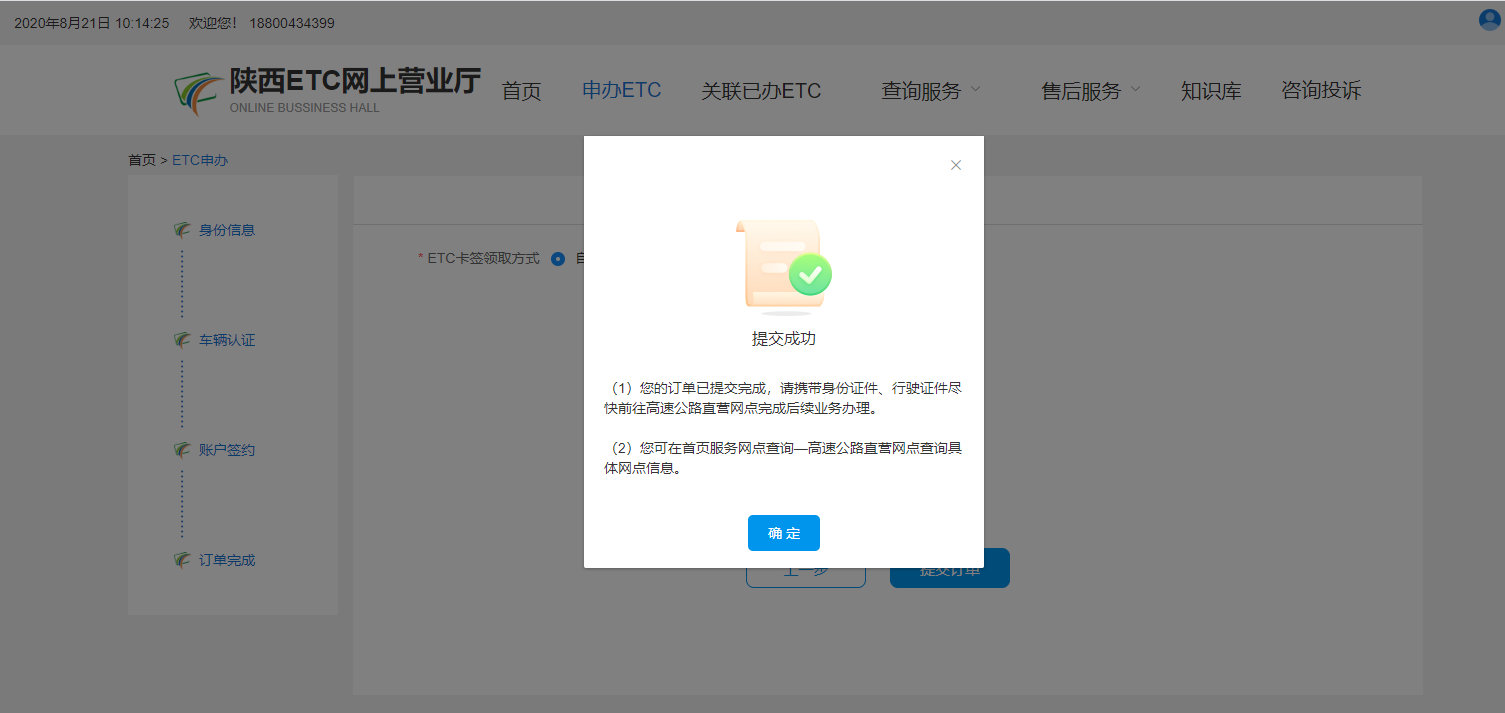Click the 订单完成 step icon
This screenshot has height=713, width=1505.
181,560
